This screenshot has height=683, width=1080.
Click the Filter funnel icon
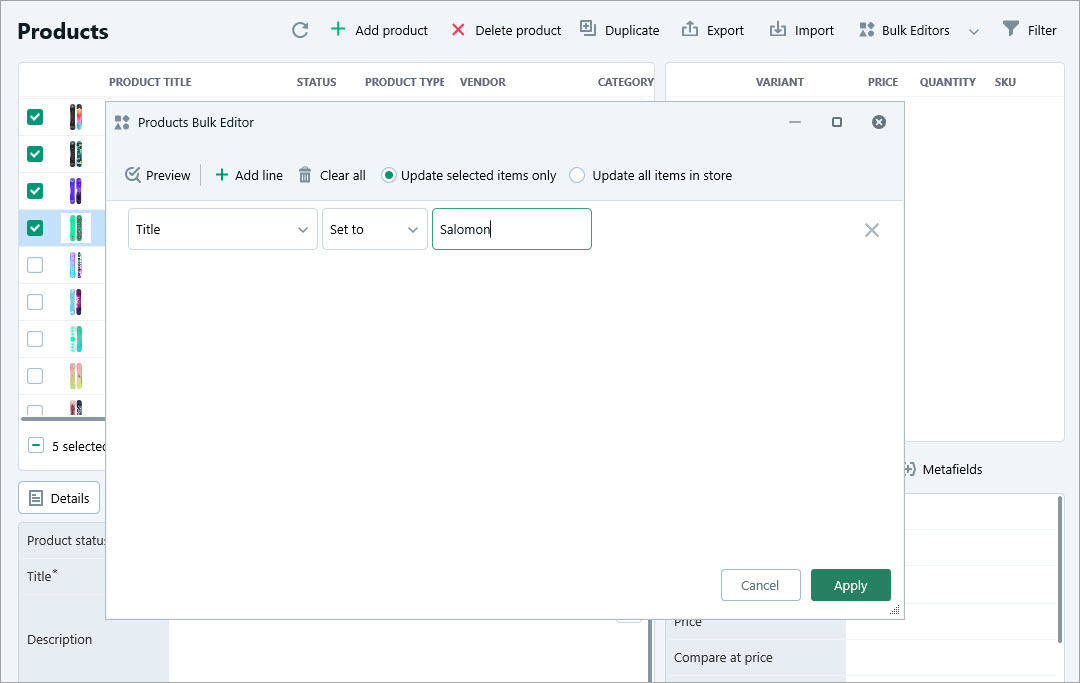(1010, 28)
